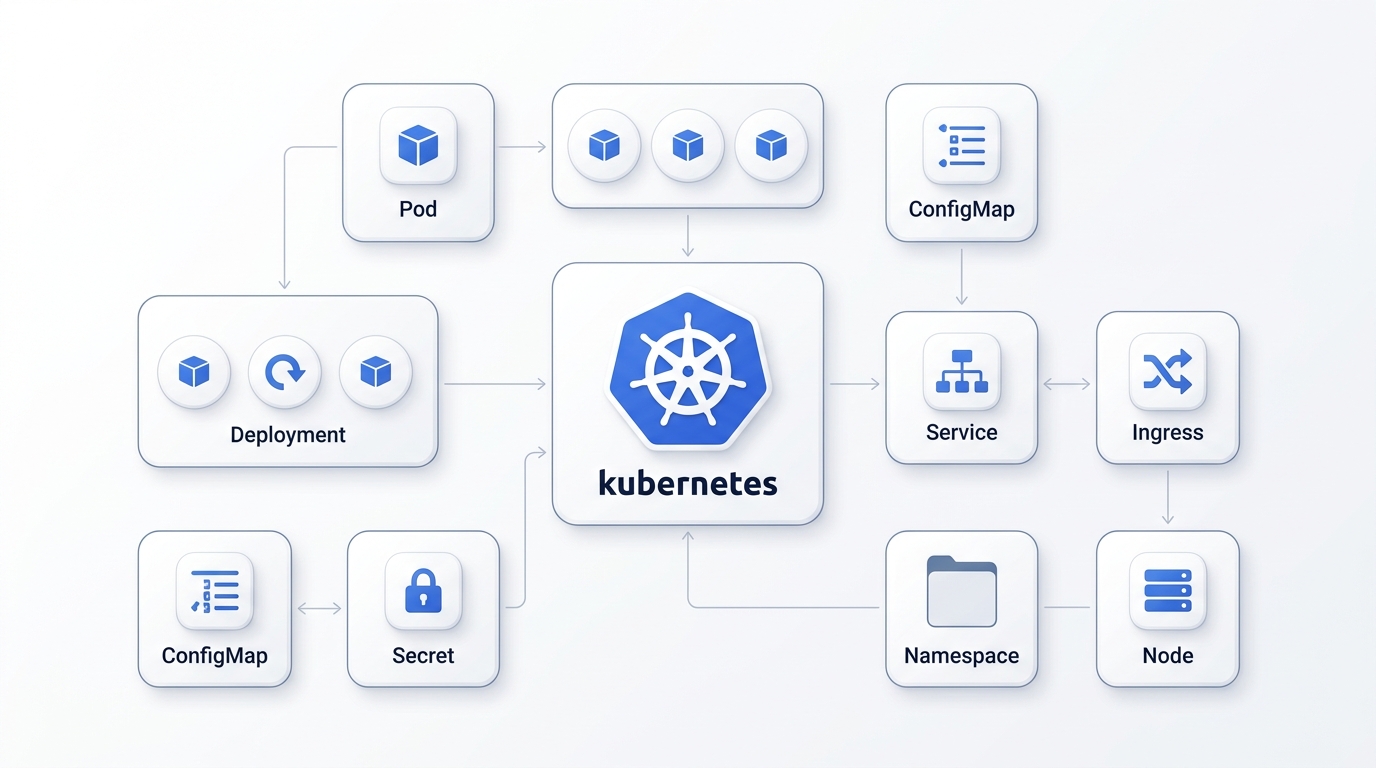Click the "ConfigMap" label beside Secret
1376x768 pixels.
(x=214, y=657)
